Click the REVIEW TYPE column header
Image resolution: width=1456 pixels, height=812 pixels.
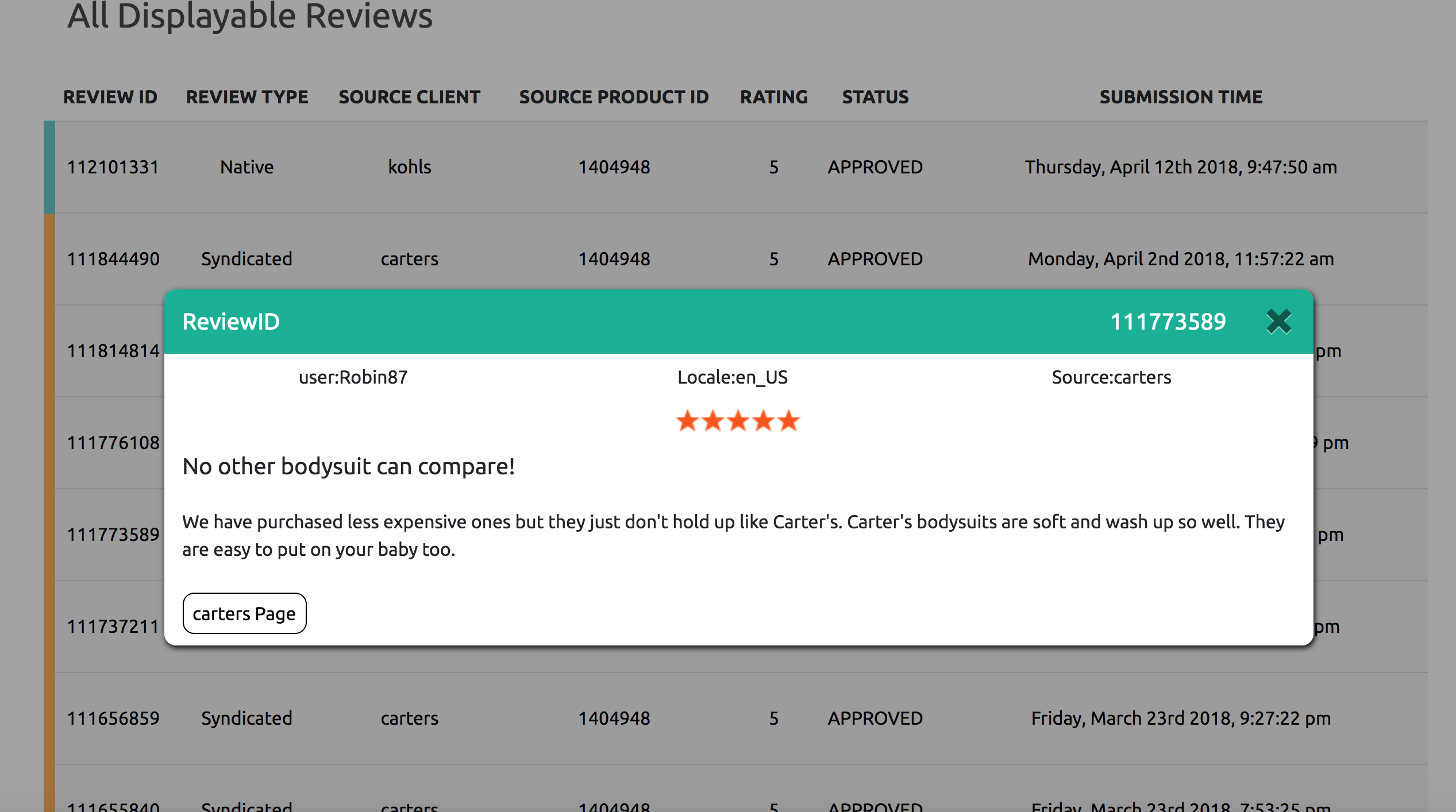click(247, 97)
